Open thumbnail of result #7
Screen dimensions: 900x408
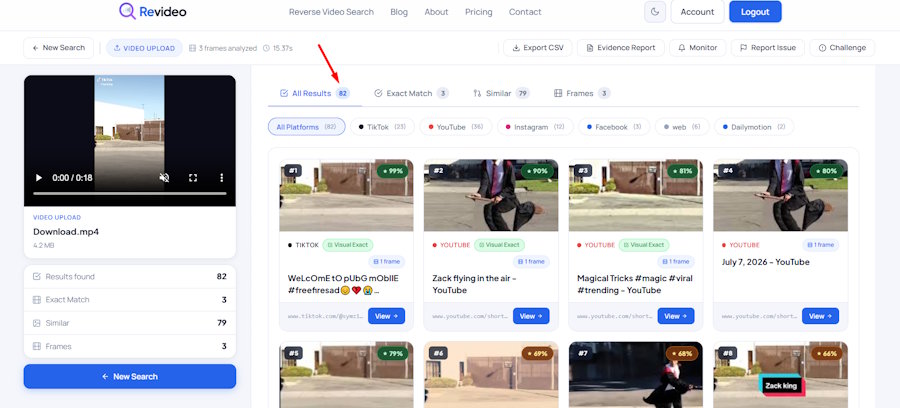[x=635, y=375]
